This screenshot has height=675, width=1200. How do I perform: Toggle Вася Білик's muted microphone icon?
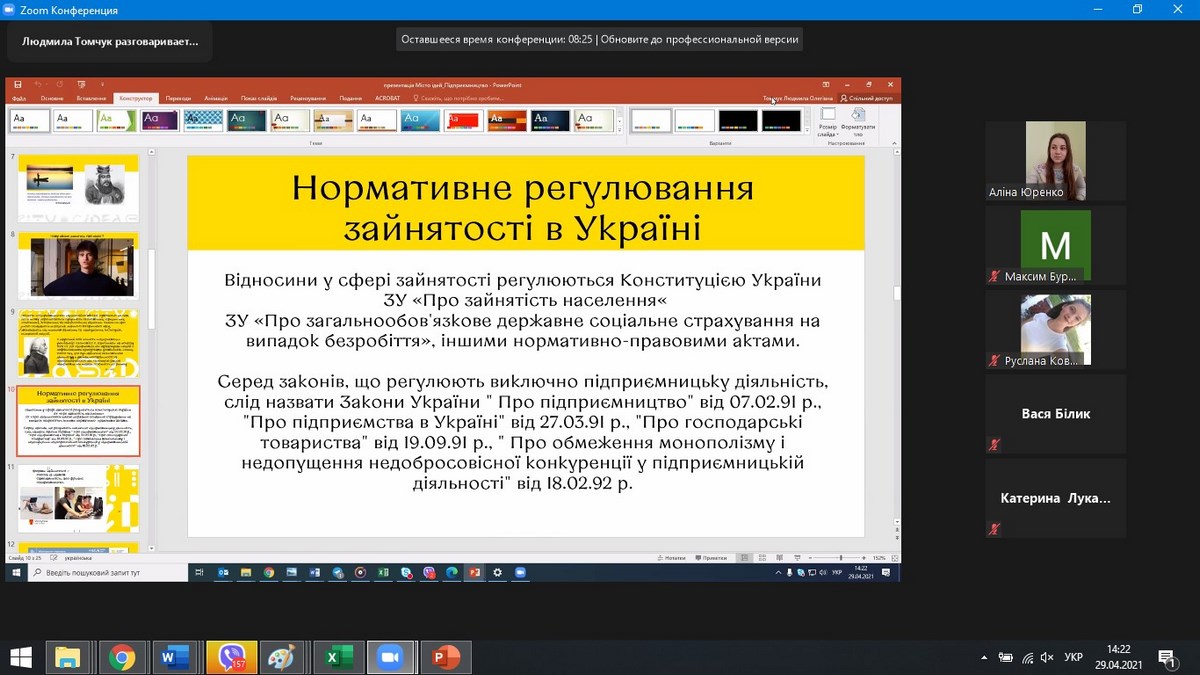[994, 444]
